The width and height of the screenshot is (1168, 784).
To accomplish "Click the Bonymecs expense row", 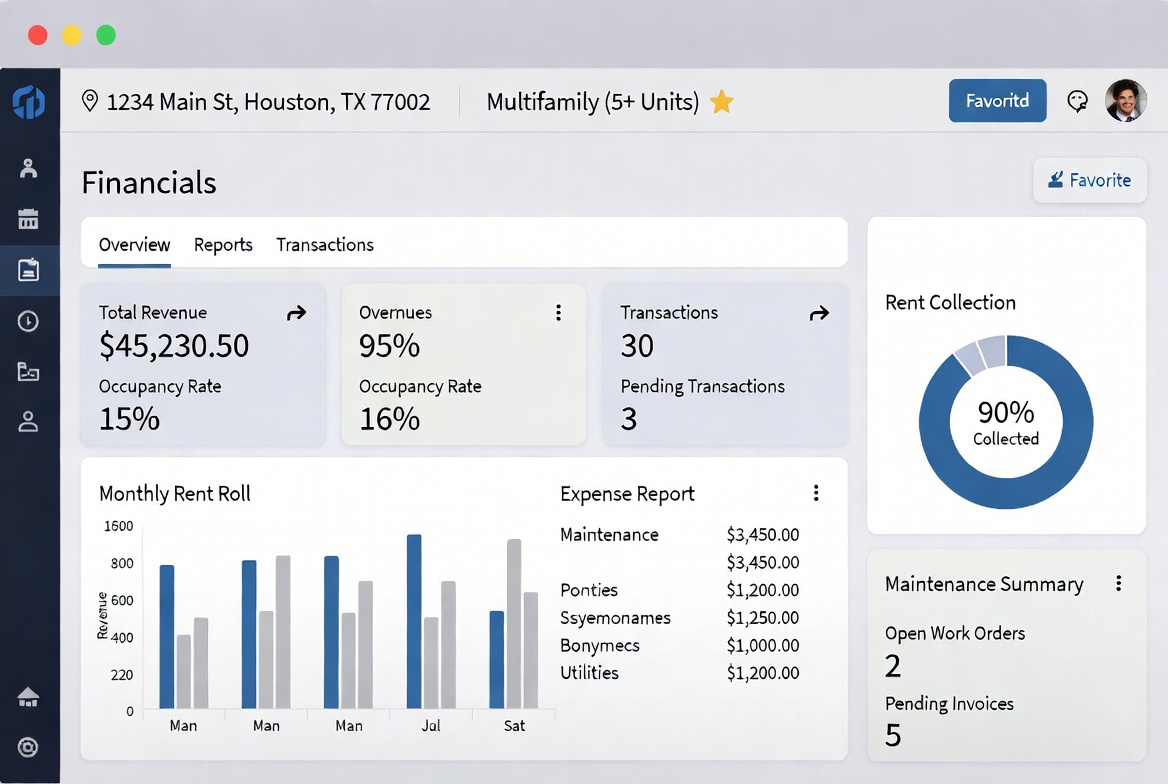I will tap(679, 645).
